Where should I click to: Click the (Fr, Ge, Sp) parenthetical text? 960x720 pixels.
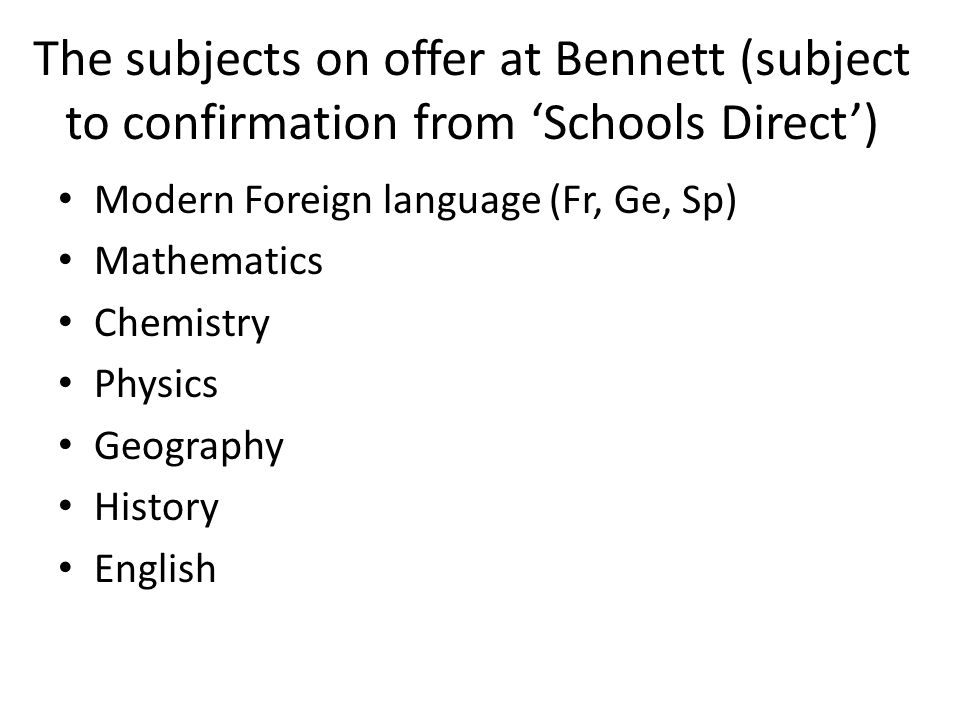tap(643, 201)
